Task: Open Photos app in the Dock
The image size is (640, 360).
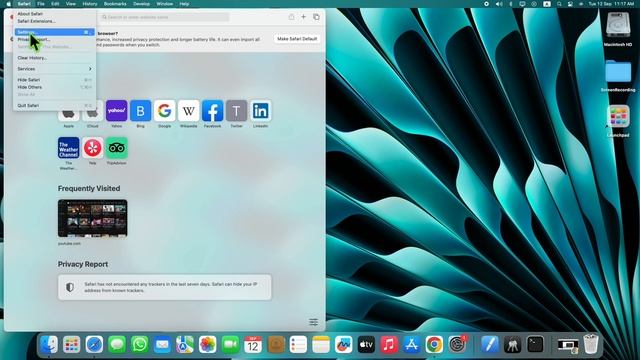Action: [207, 345]
